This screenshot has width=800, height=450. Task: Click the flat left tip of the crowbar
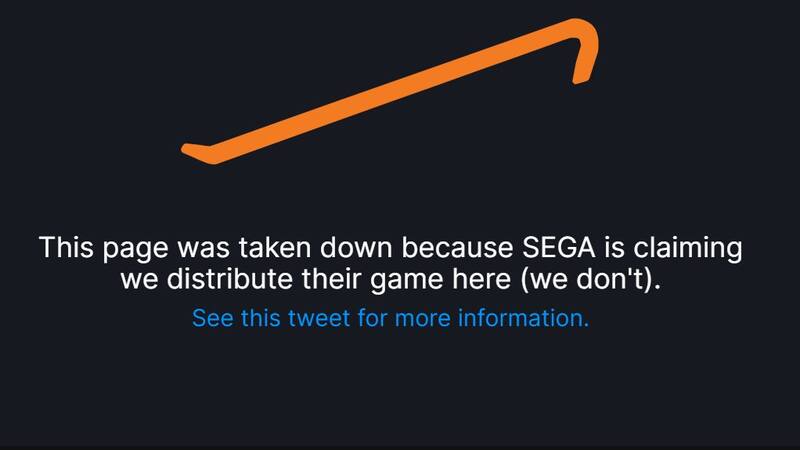(196, 151)
